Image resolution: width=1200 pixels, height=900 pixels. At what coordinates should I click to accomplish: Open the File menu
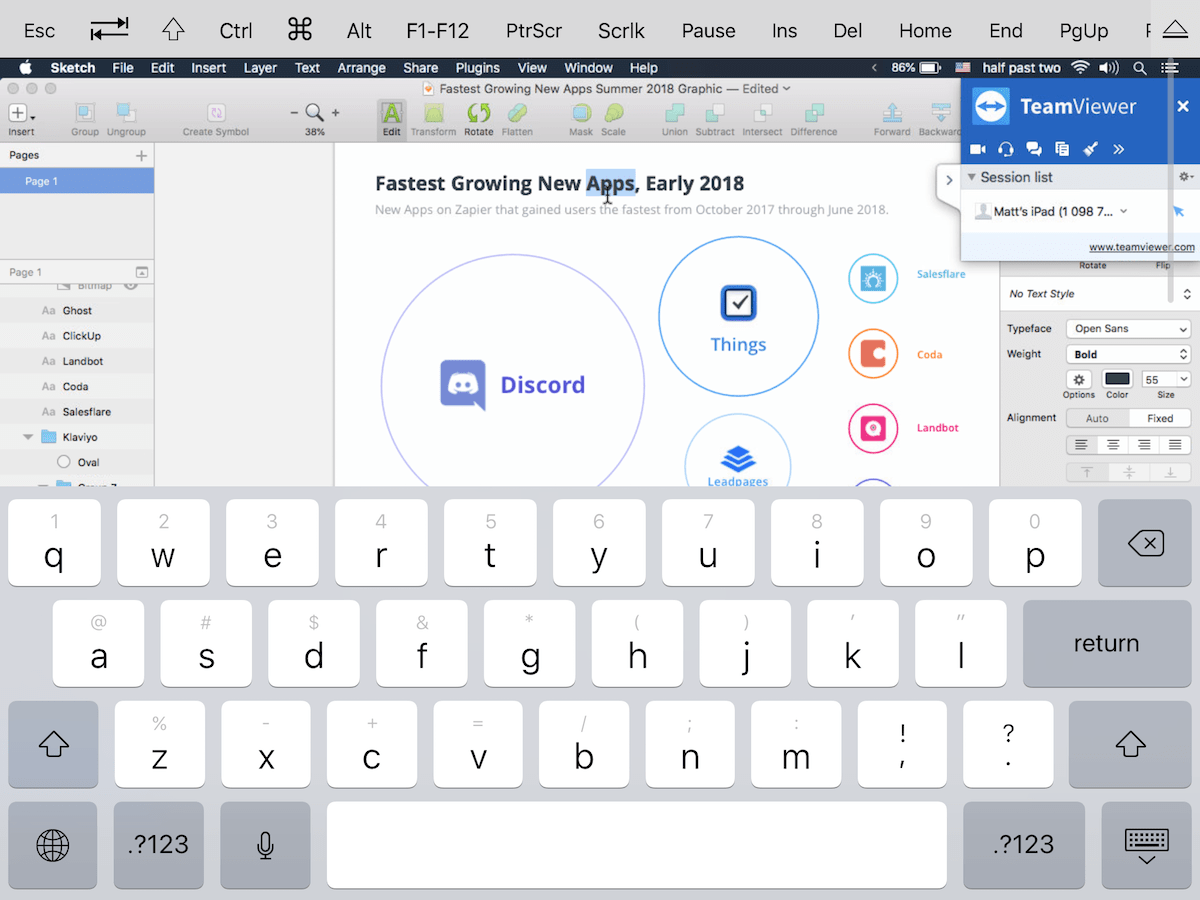coord(123,68)
